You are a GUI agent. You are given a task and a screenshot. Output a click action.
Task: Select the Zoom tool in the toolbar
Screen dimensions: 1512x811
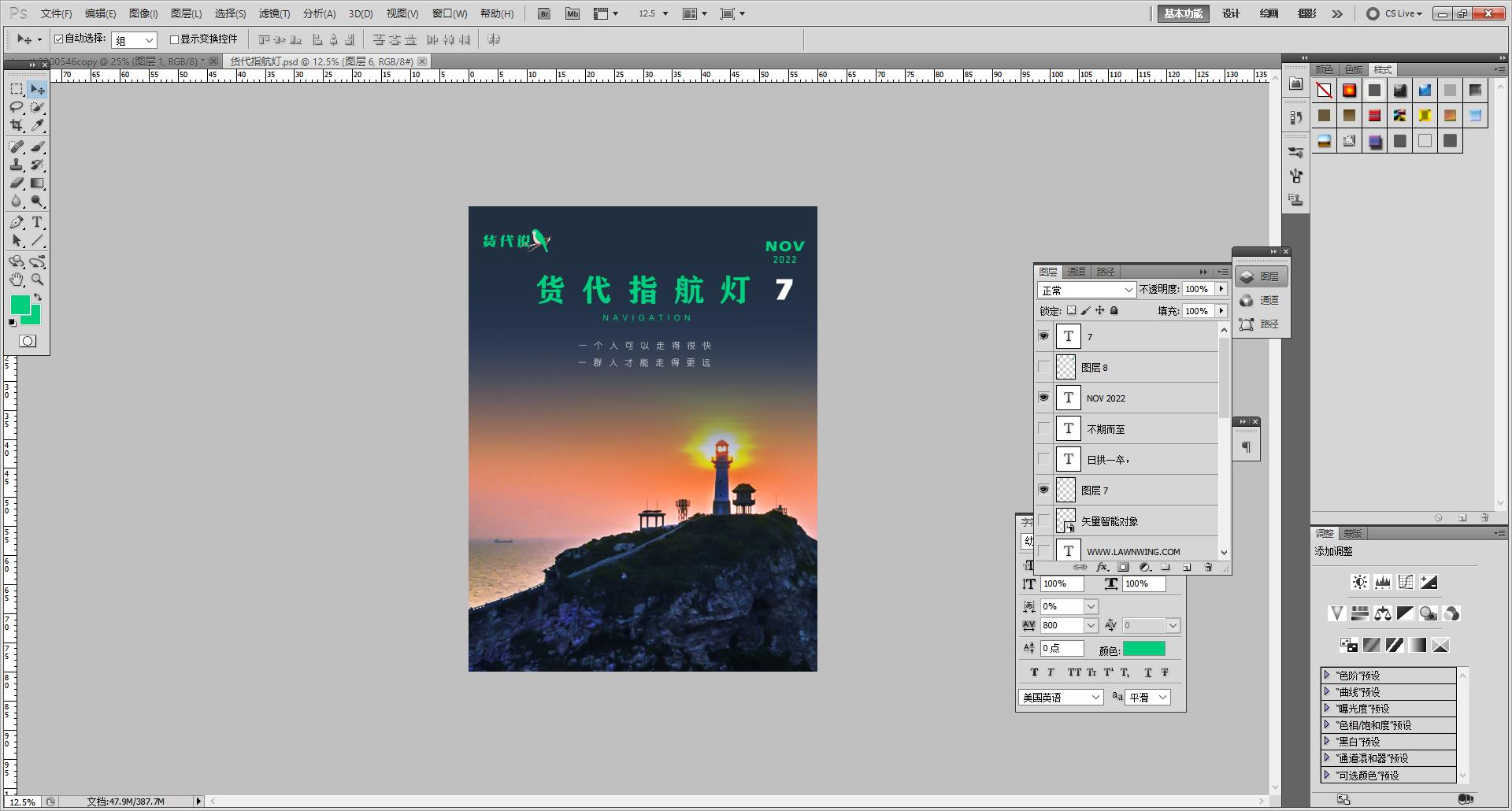pyautogui.click(x=38, y=280)
